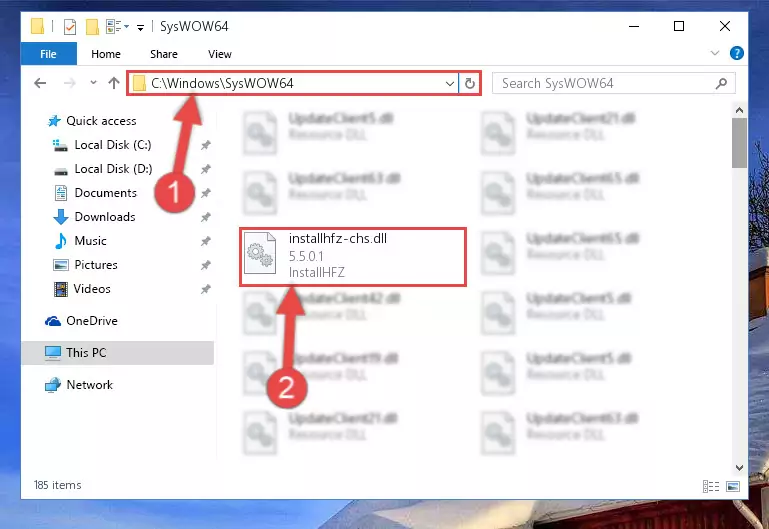Click the Forward navigation arrow
Image resolution: width=769 pixels, height=529 pixels.
pyautogui.click(x=69, y=83)
